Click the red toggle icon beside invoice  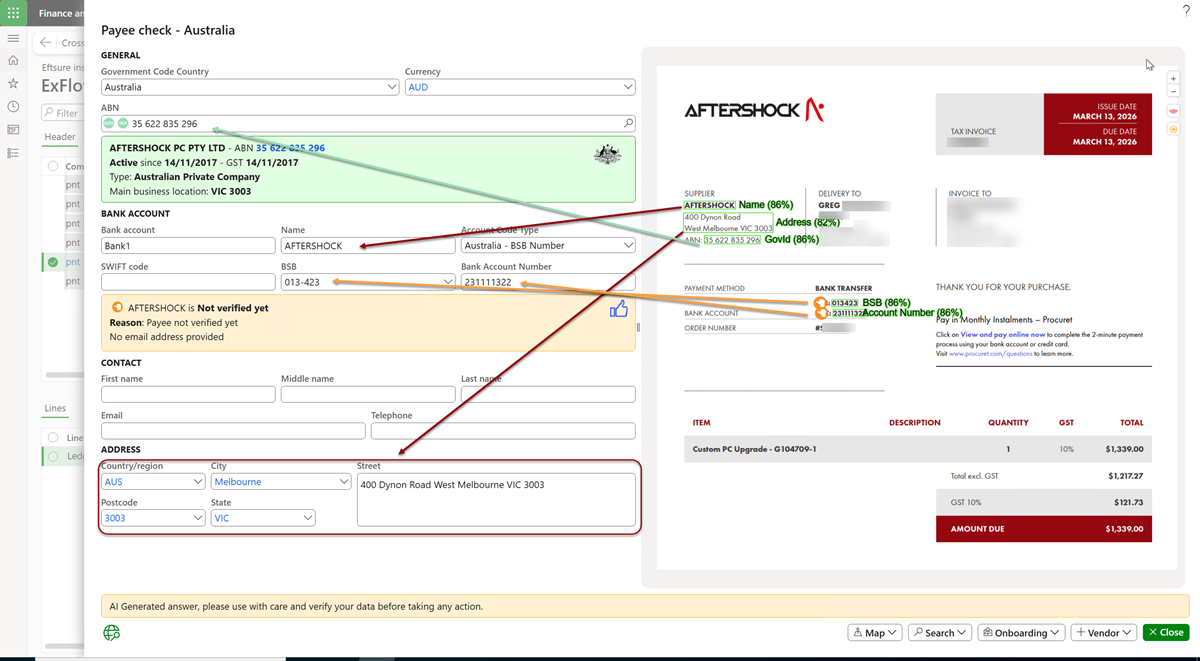tap(1173, 111)
